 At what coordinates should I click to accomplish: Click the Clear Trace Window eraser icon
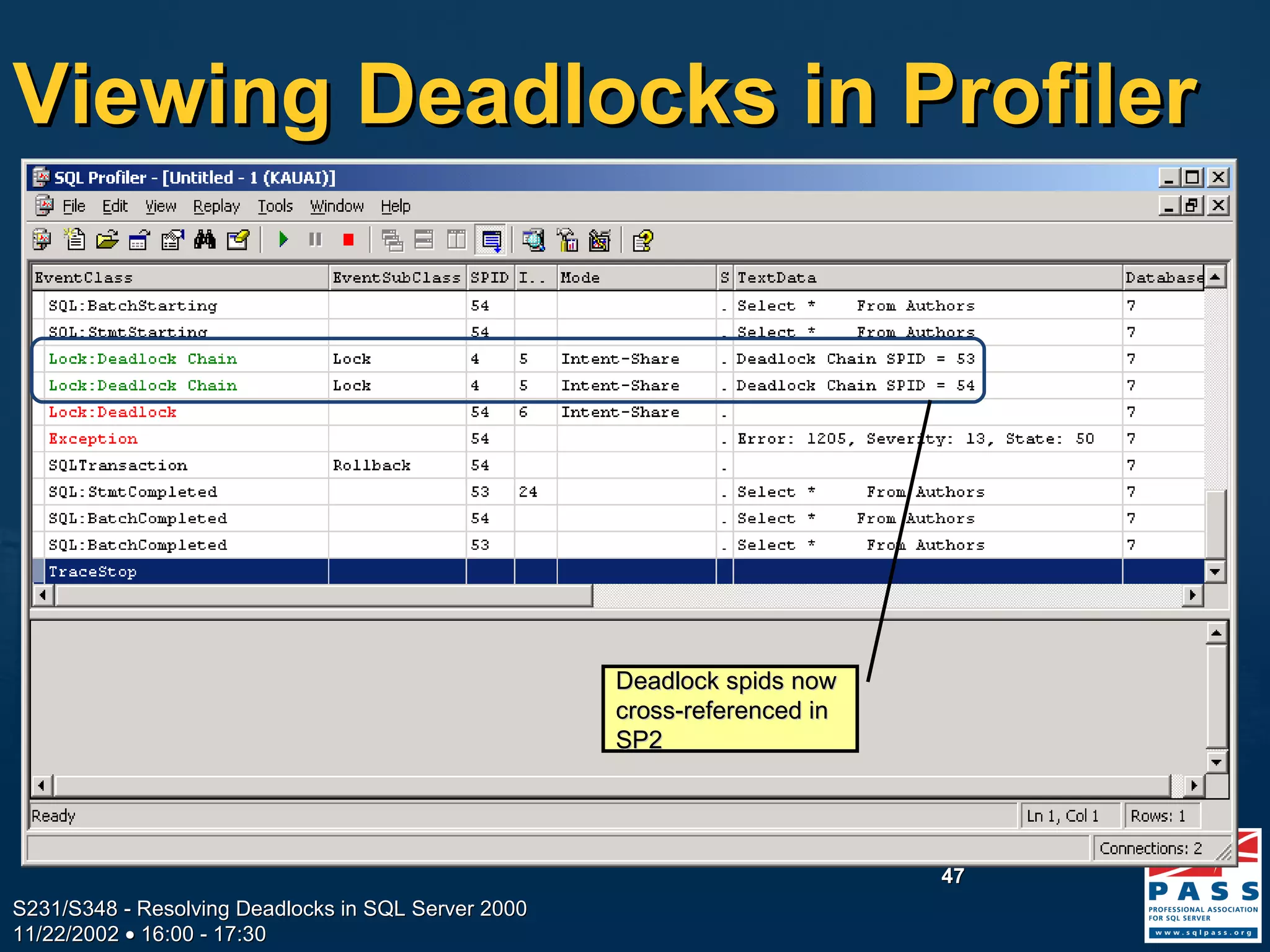pos(238,240)
